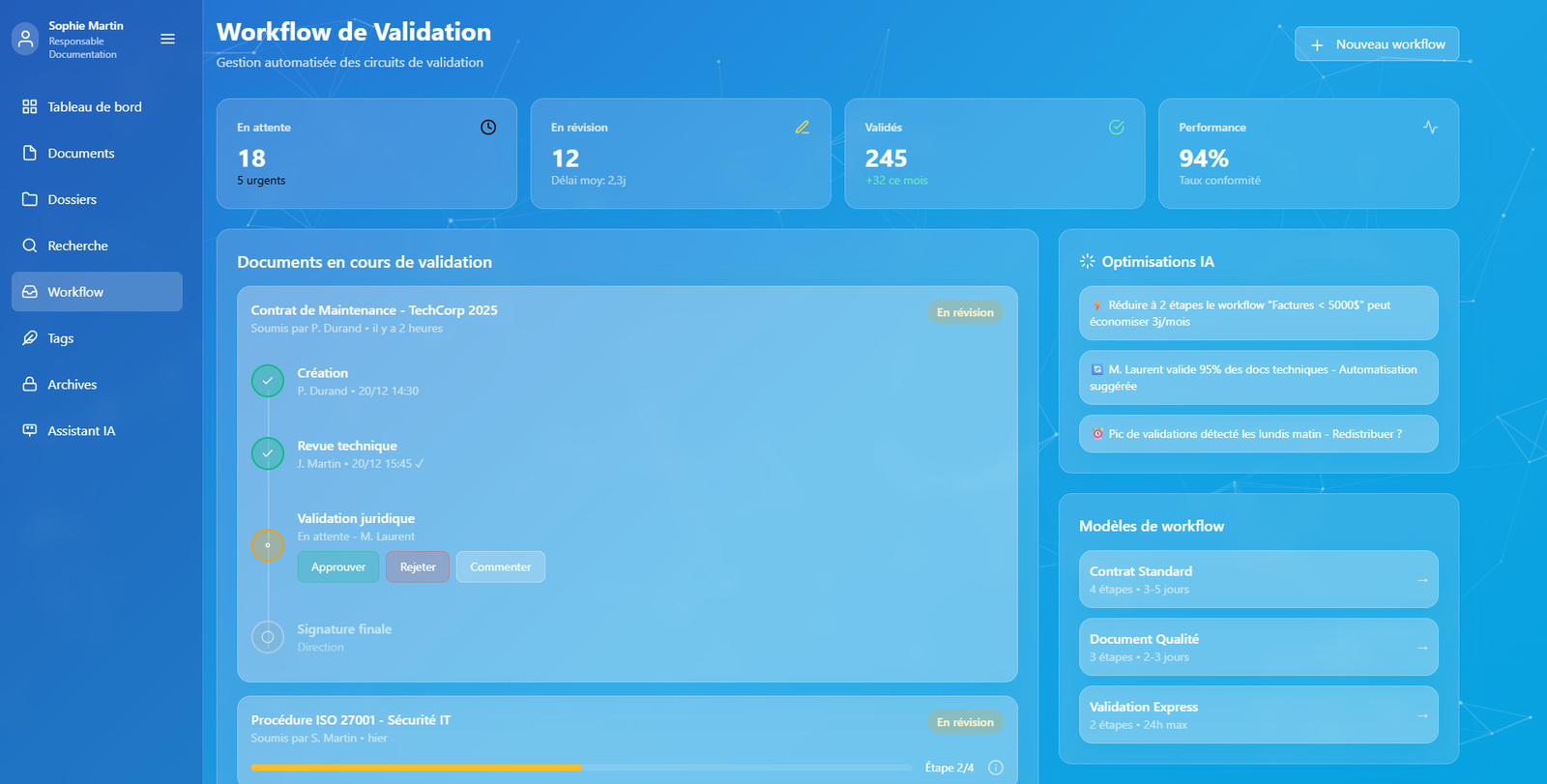The image size is (1547, 784).
Task: Click Sophie Martin's profile avatar
Action: [x=26, y=39]
